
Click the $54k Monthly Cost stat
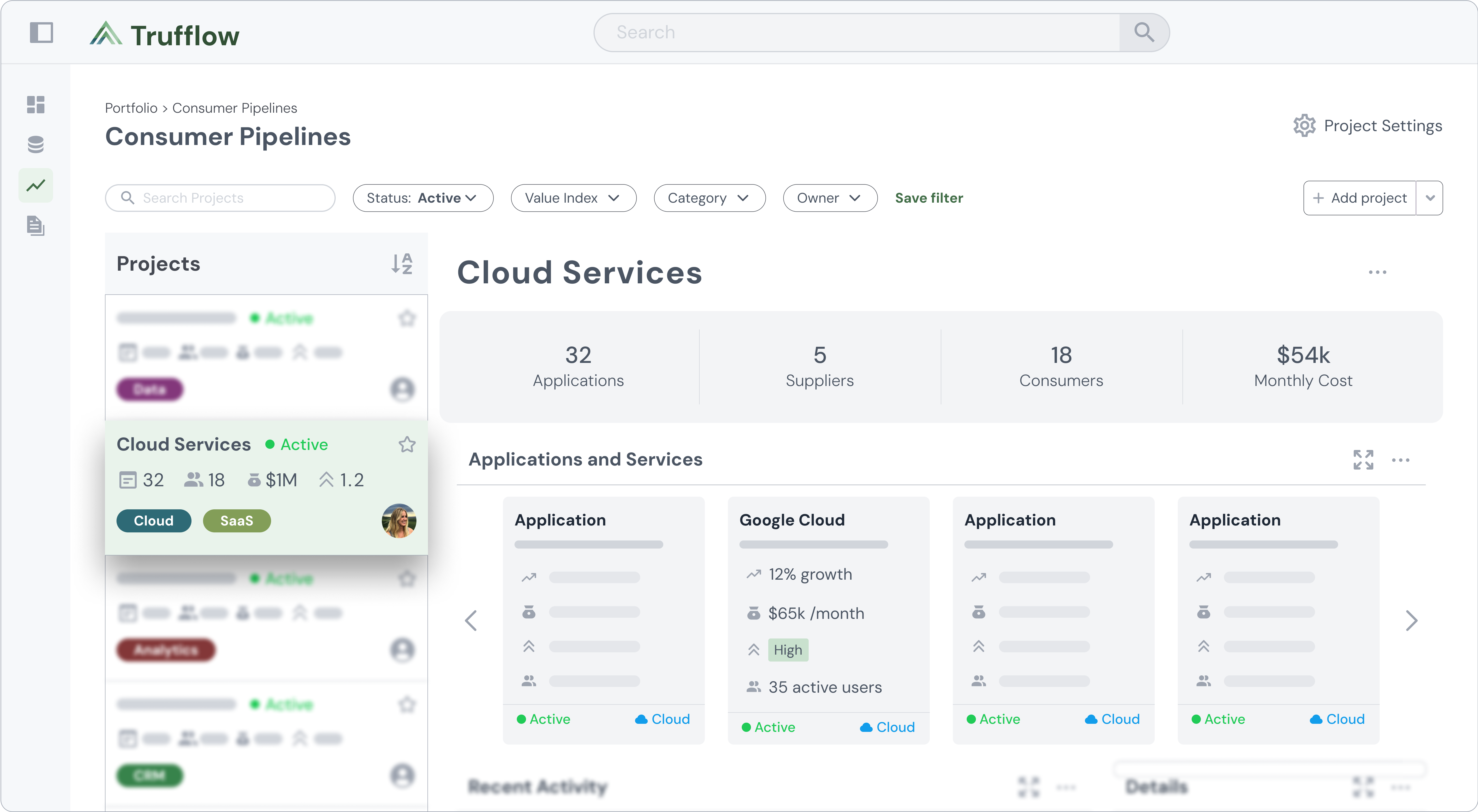click(x=1303, y=366)
